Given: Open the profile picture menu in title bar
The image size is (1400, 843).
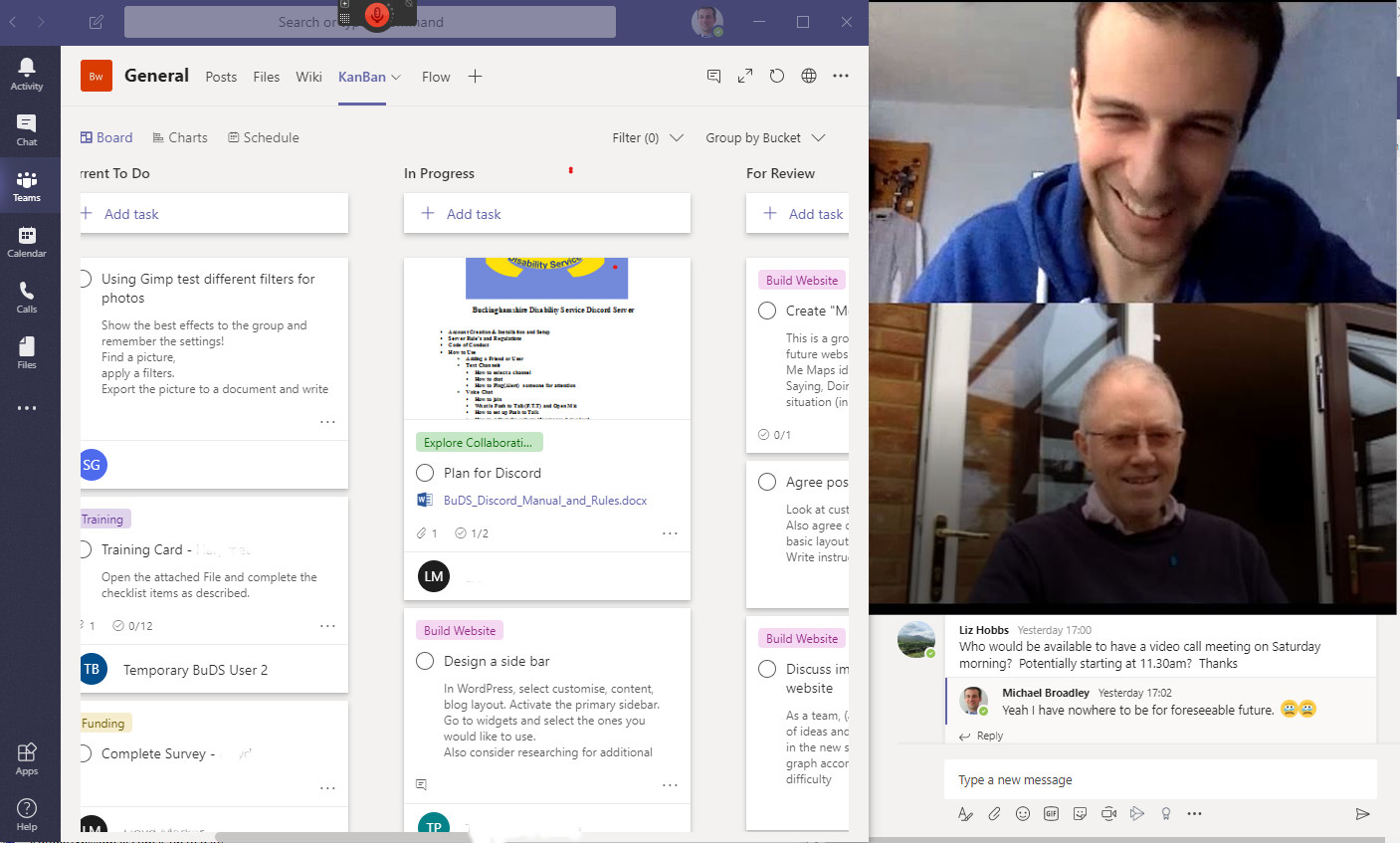Looking at the screenshot, I should pyautogui.click(x=707, y=22).
